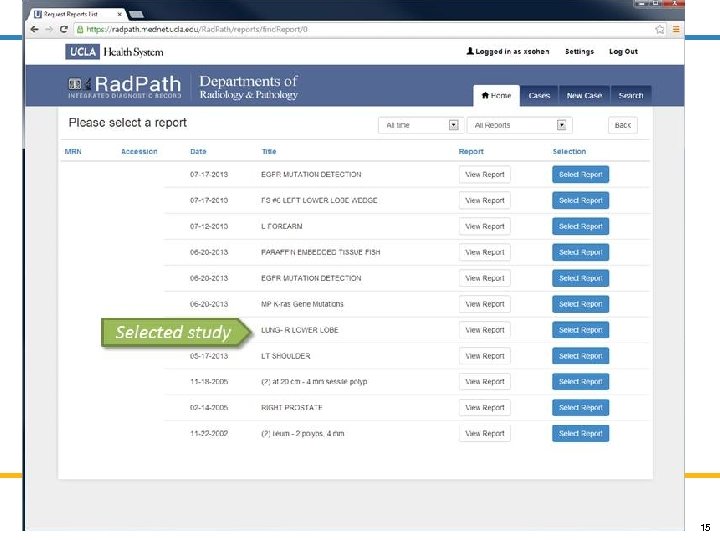View Report for ileum 2 polyps
Image resolution: width=720 pixels, height=540 pixels.
[x=484, y=433]
